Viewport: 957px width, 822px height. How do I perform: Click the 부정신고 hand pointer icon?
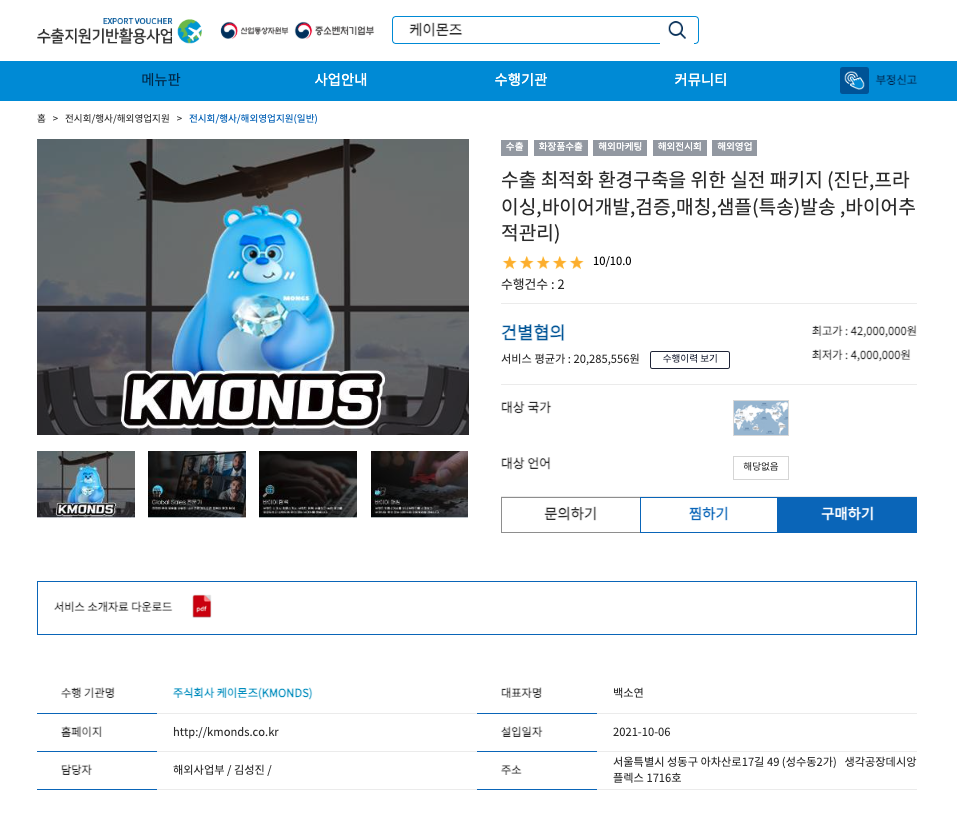pos(854,80)
